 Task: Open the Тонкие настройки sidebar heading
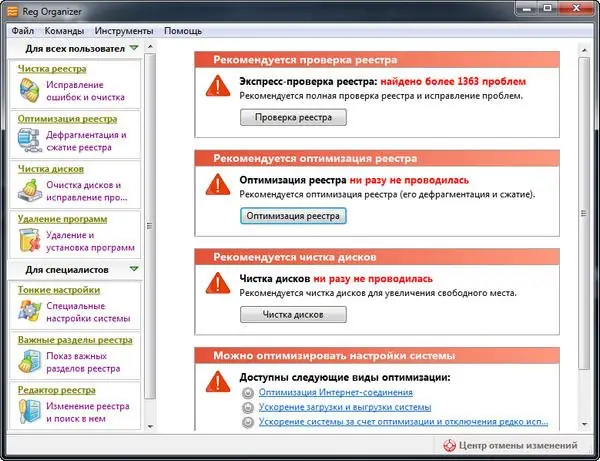coord(59,290)
